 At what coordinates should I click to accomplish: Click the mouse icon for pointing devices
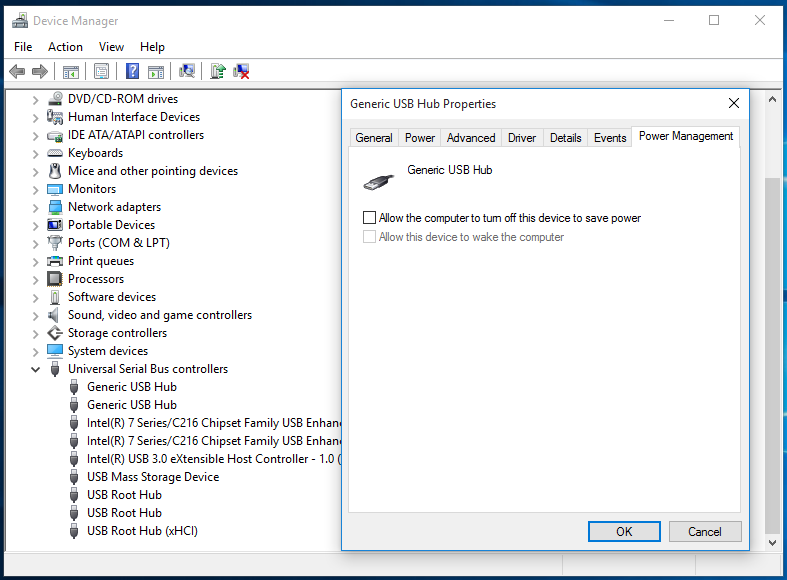[x=55, y=171]
